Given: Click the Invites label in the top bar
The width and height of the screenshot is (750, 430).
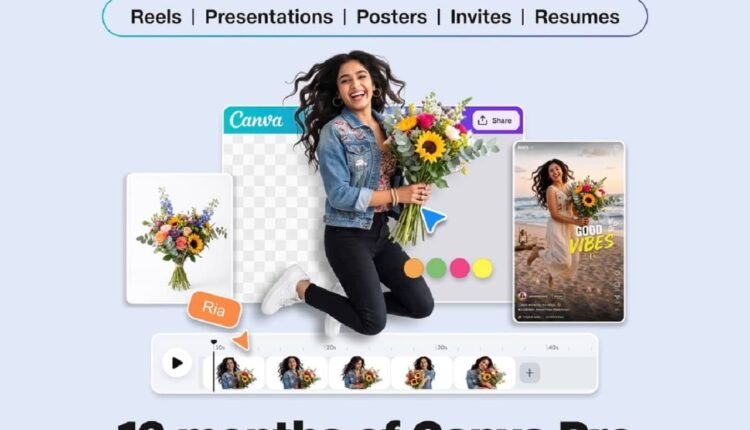Looking at the screenshot, I should click(x=480, y=17).
